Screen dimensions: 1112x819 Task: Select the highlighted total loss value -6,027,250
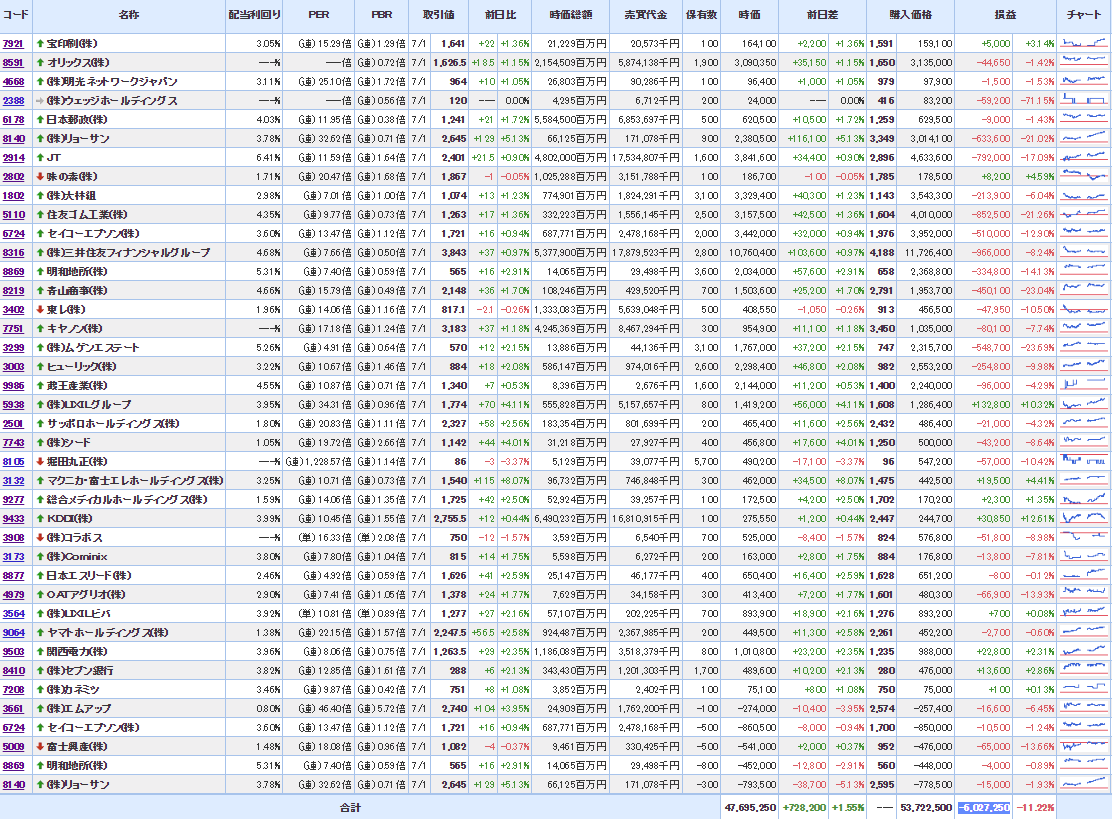tap(984, 807)
